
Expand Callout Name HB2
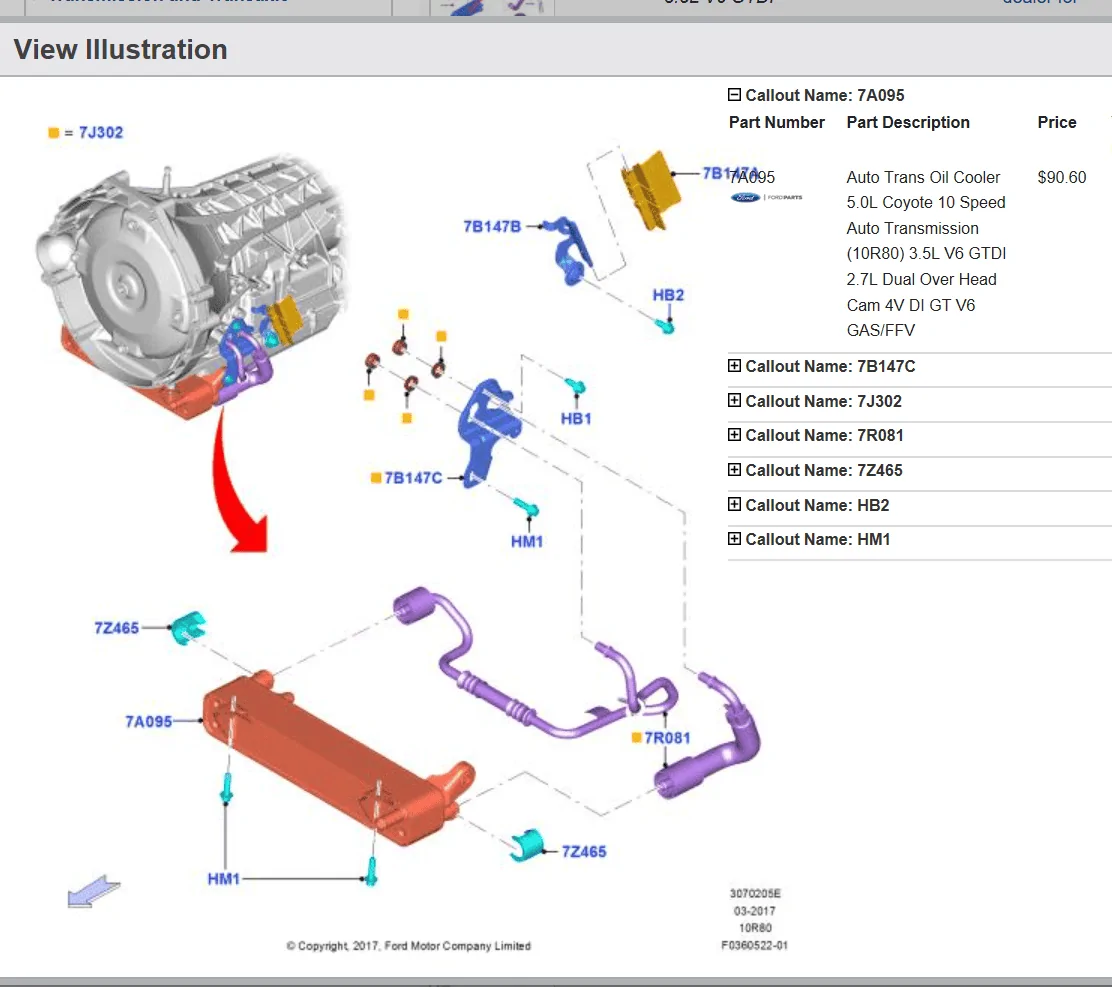click(733, 505)
